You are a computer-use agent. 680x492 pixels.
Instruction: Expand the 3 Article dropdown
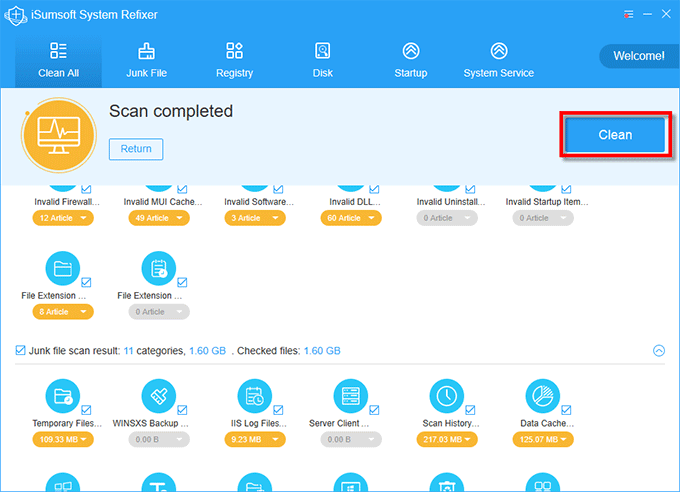tap(255, 218)
